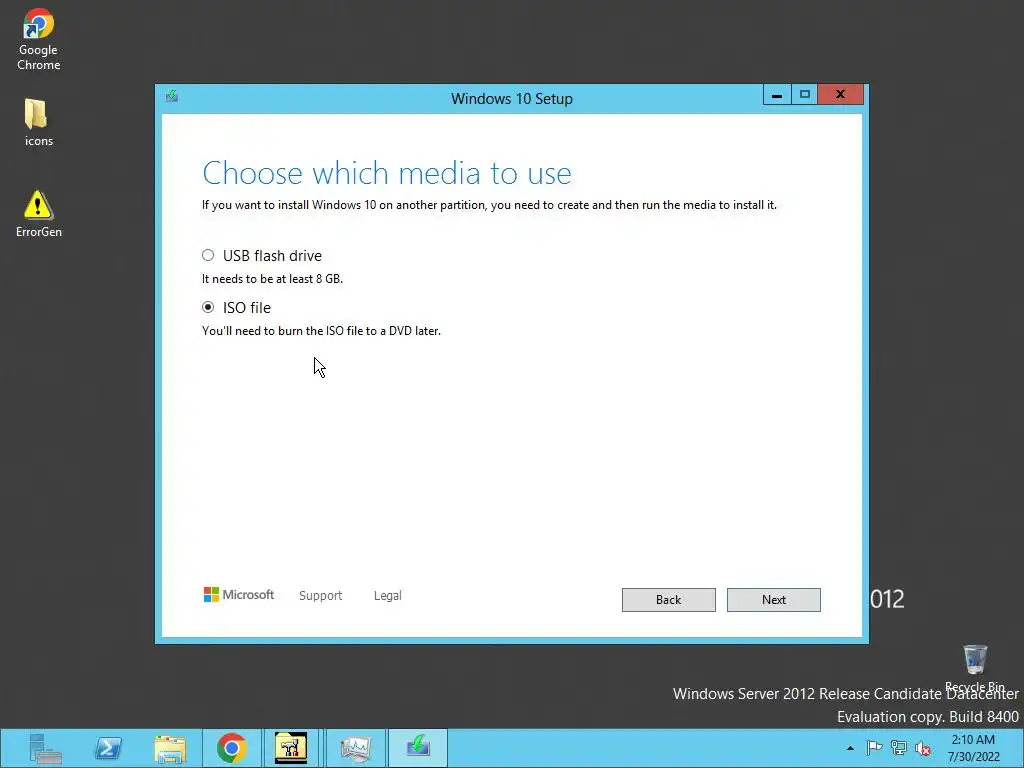Open the clock showing 2:10 AM
Viewport: 1024px width, 768px height.
[973, 748]
